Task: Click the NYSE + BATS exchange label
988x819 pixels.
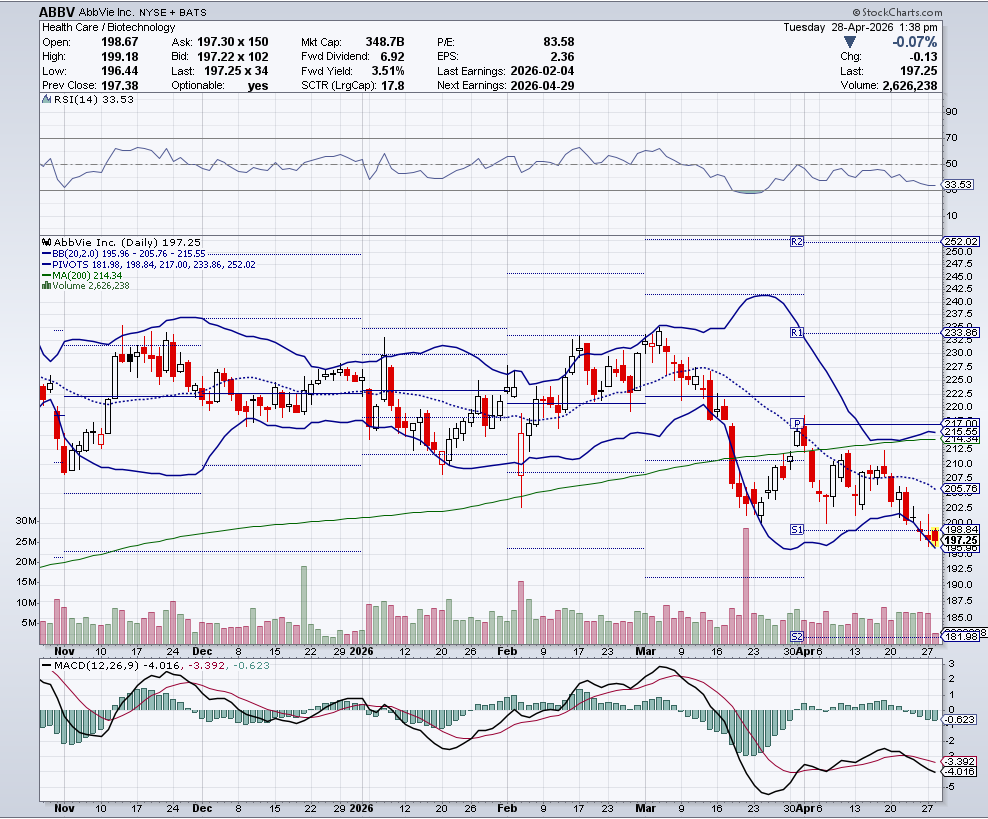Action: 173,13
